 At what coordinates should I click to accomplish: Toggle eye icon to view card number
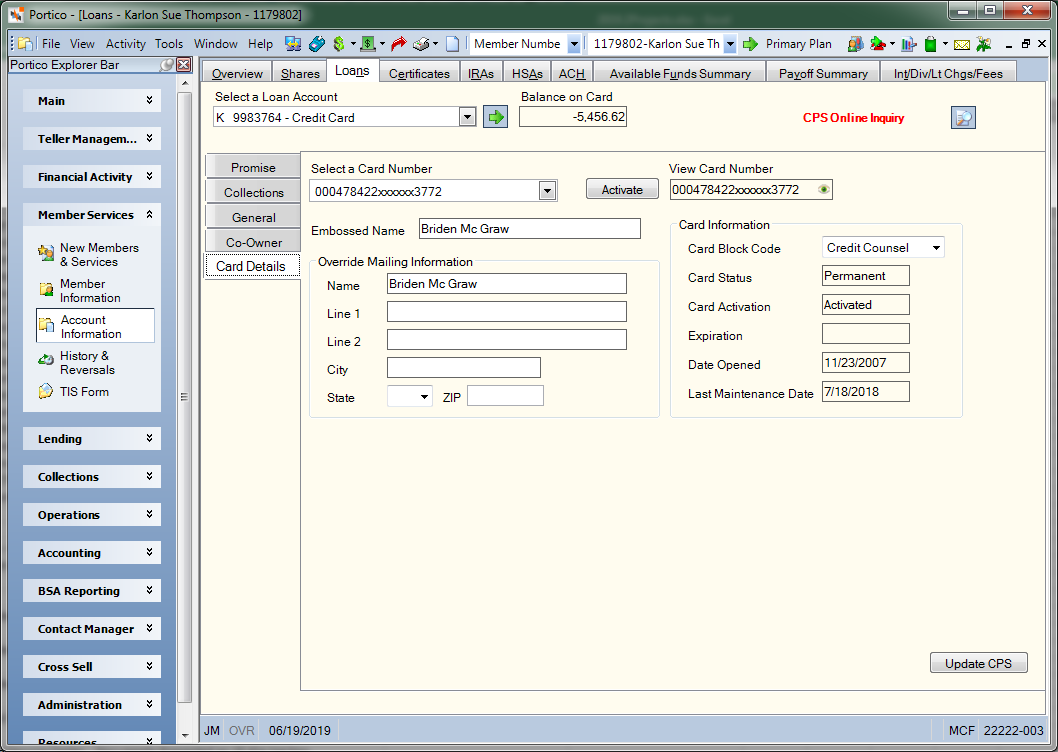click(823, 190)
